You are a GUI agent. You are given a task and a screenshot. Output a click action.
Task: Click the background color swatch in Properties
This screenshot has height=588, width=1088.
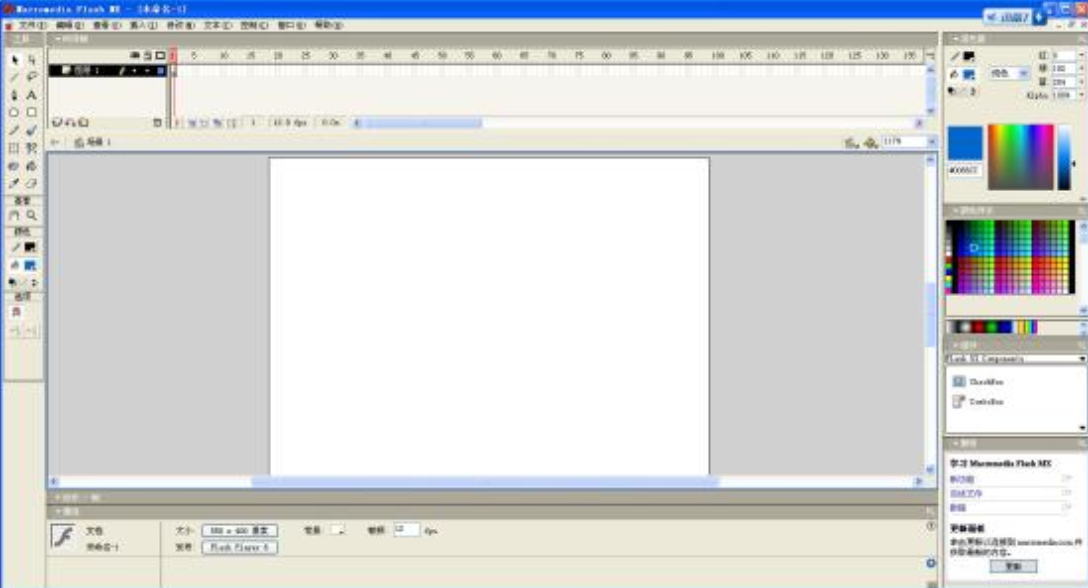(338, 530)
